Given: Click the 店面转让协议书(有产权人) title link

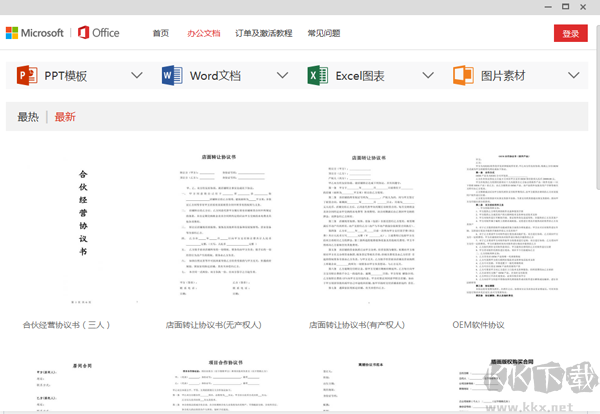Looking at the screenshot, I should [x=357, y=325].
